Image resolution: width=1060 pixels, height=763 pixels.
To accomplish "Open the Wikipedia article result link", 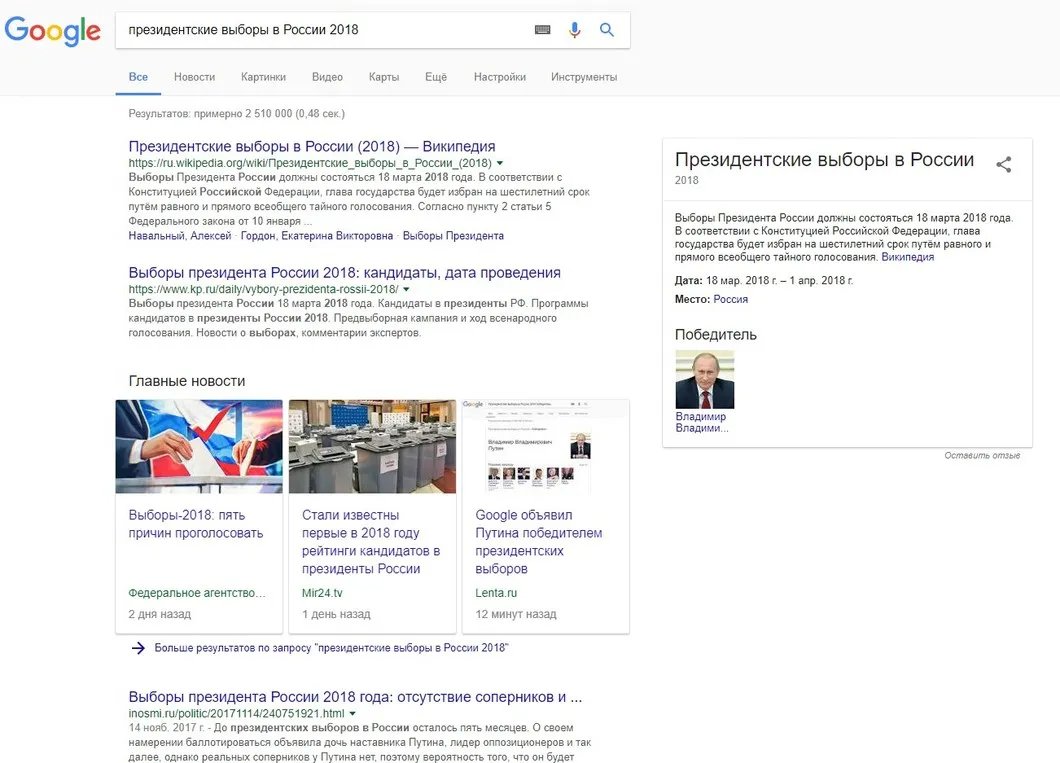I will point(310,145).
